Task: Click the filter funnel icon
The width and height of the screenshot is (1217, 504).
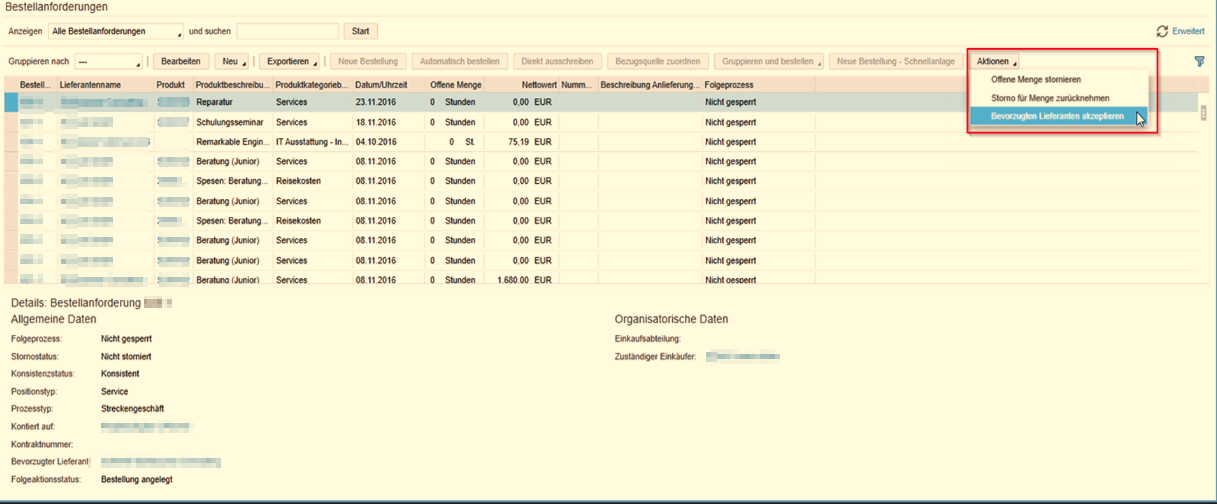Action: (1199, 61)
